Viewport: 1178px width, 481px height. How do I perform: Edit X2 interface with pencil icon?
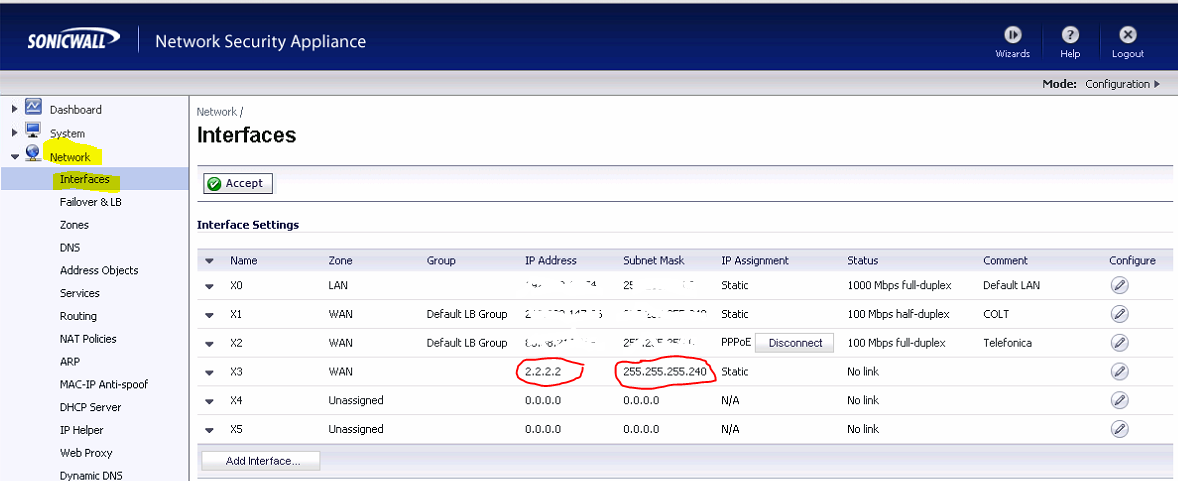coord(1119,343)
